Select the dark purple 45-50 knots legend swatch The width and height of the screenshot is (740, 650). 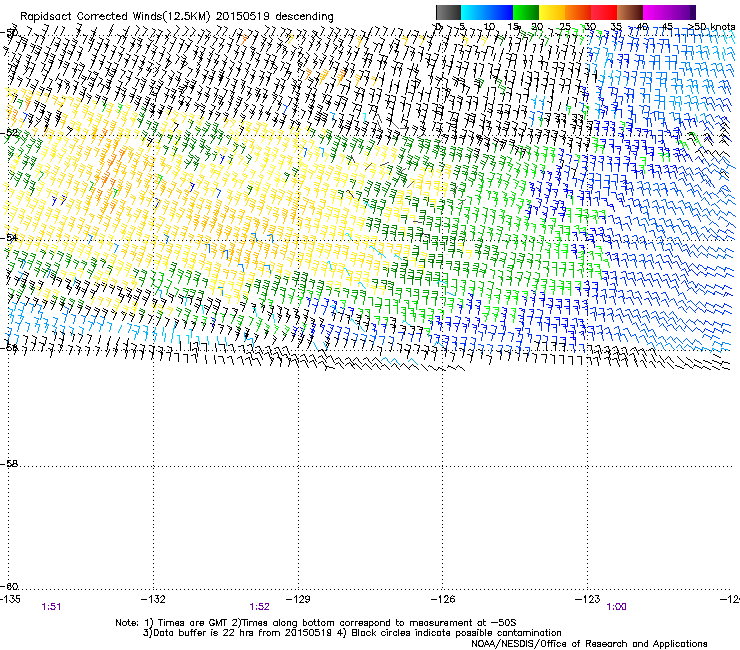click(x=682, y=12)
